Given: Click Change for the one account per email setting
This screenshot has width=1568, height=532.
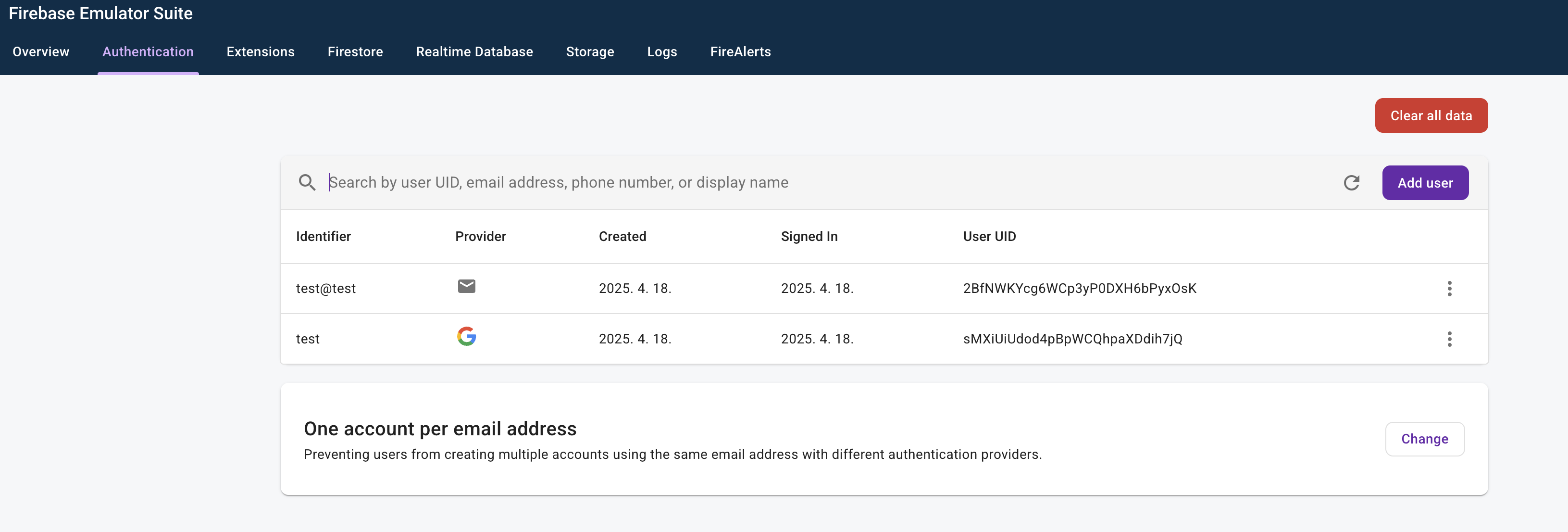Looking at the screenshot, I should coord(1424,439).
